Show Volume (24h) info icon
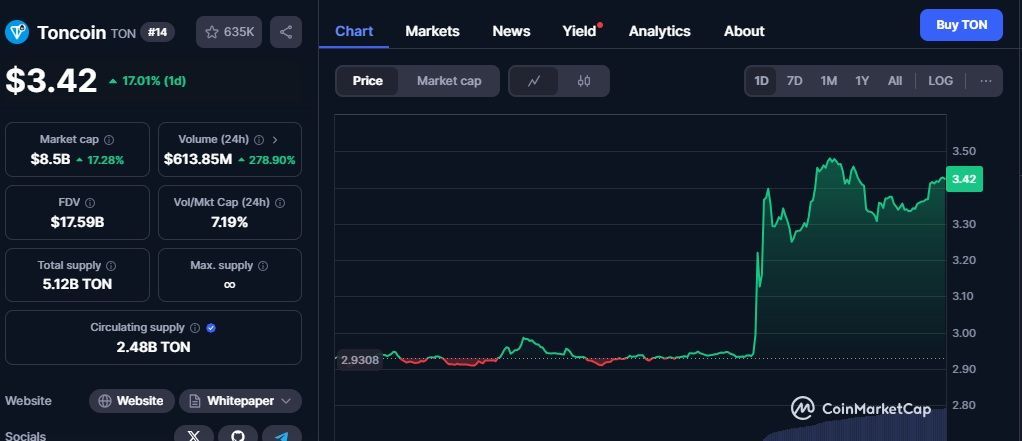Viewport: 1022px width, 441px height. [x=259, y=139]
